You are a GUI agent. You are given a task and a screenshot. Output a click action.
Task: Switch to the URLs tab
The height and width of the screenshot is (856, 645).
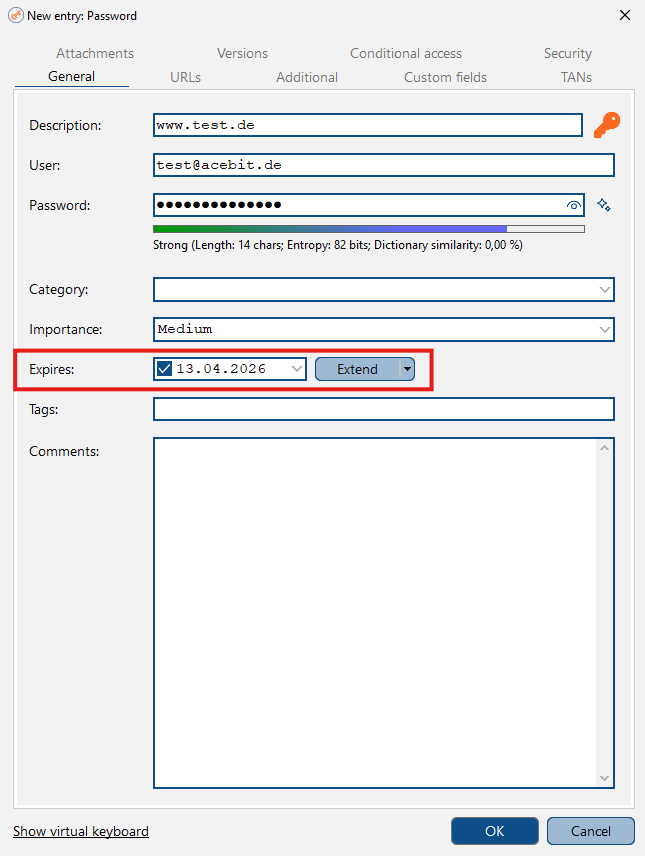(x=186, y=78)
